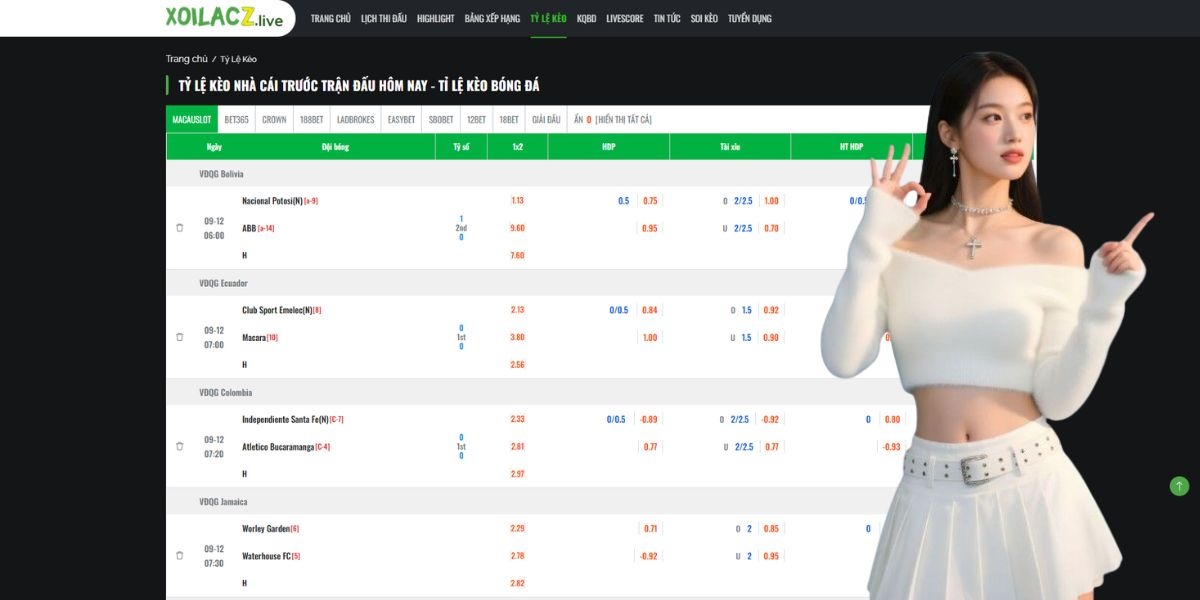Go to Bảng xếp hạng menu item

pyautogui.click(x=492, y=18)
